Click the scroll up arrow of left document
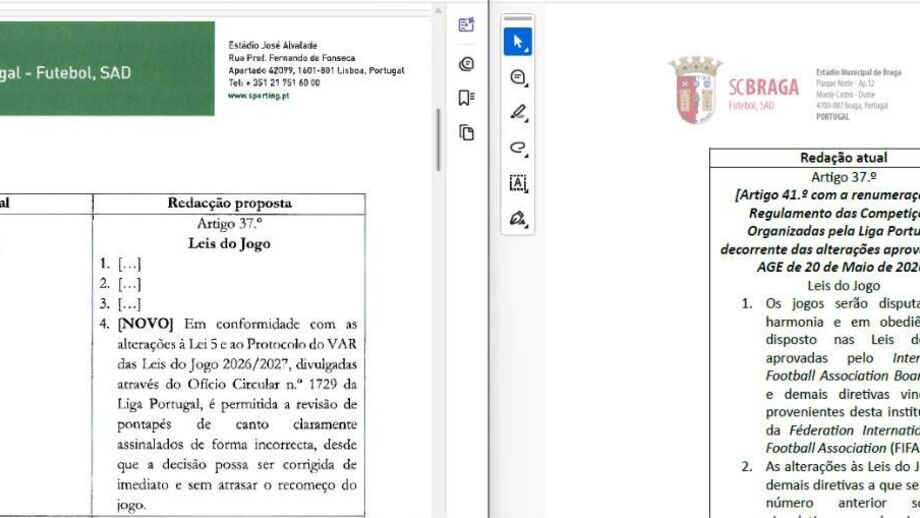Screen dimensions: 920x518 (x=438, y=11)
